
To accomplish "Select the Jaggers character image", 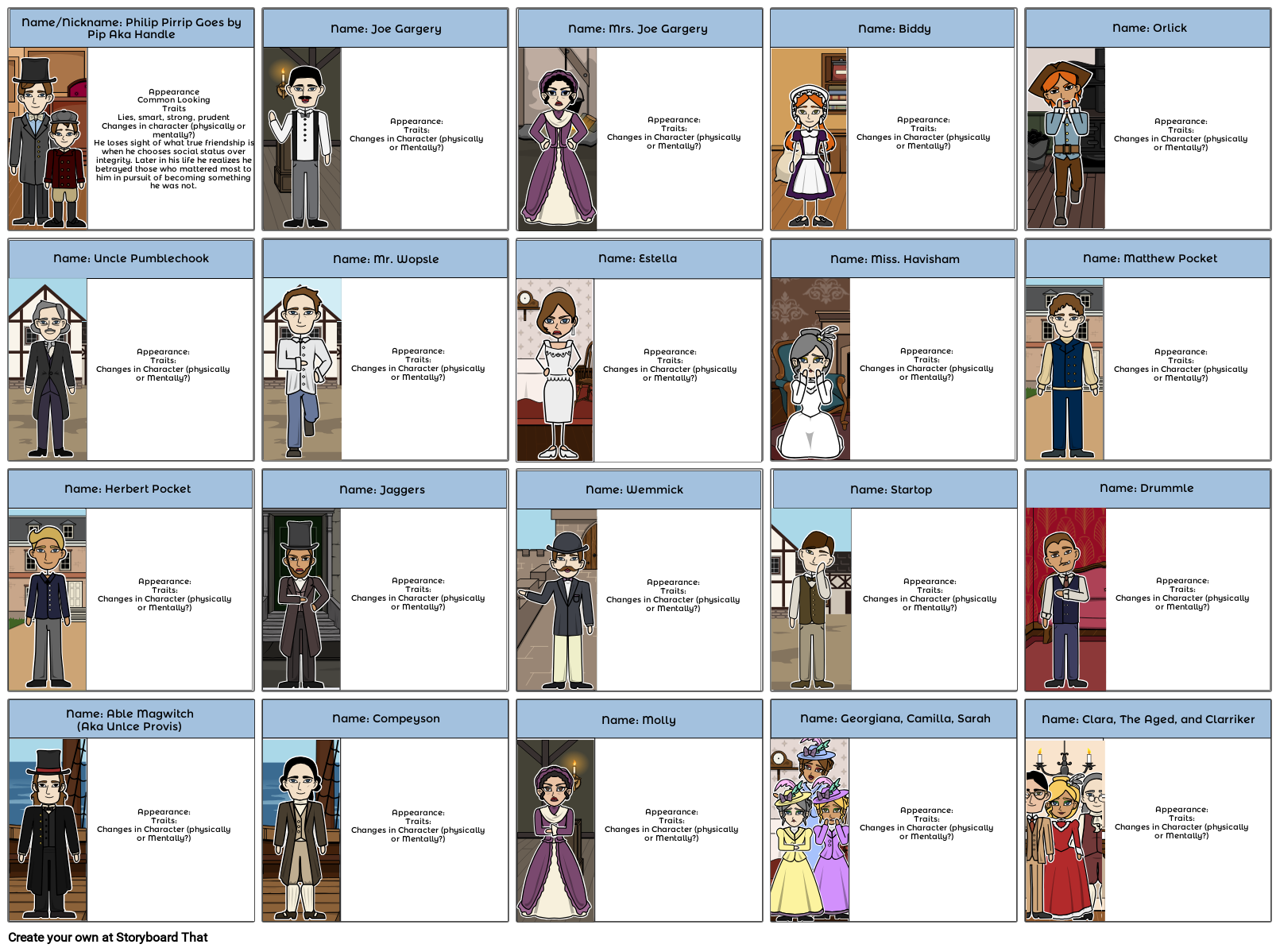I will coord(301,600).
